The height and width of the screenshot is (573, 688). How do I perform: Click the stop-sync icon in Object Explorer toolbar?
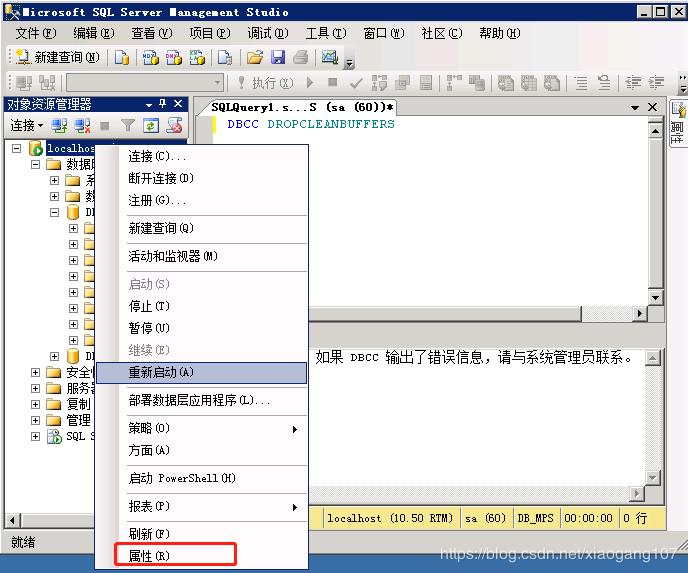[174, 126]
